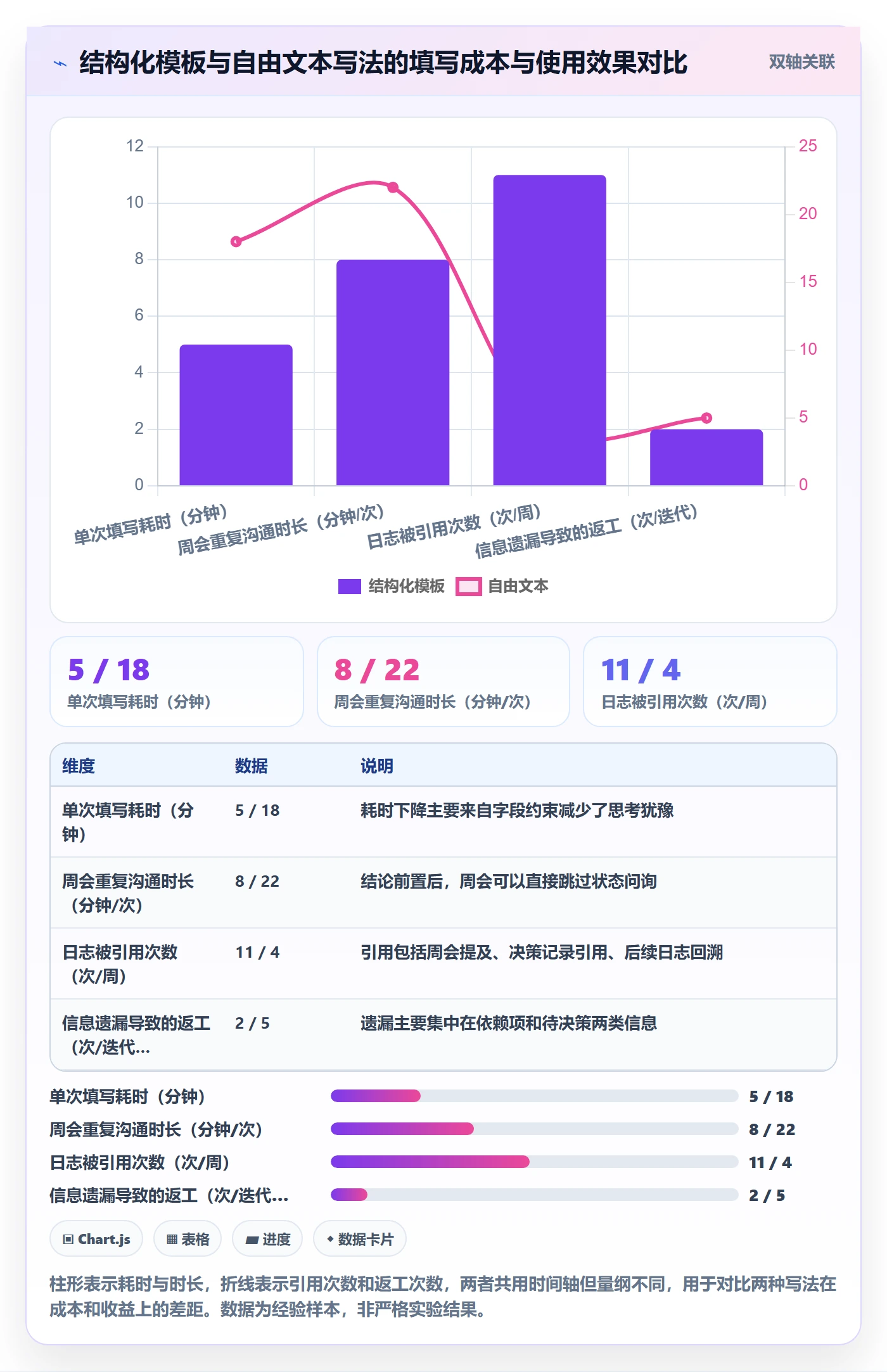The image size is (887, 1372).
Task: Open the 11 / 4 data card
Action: 710,682
